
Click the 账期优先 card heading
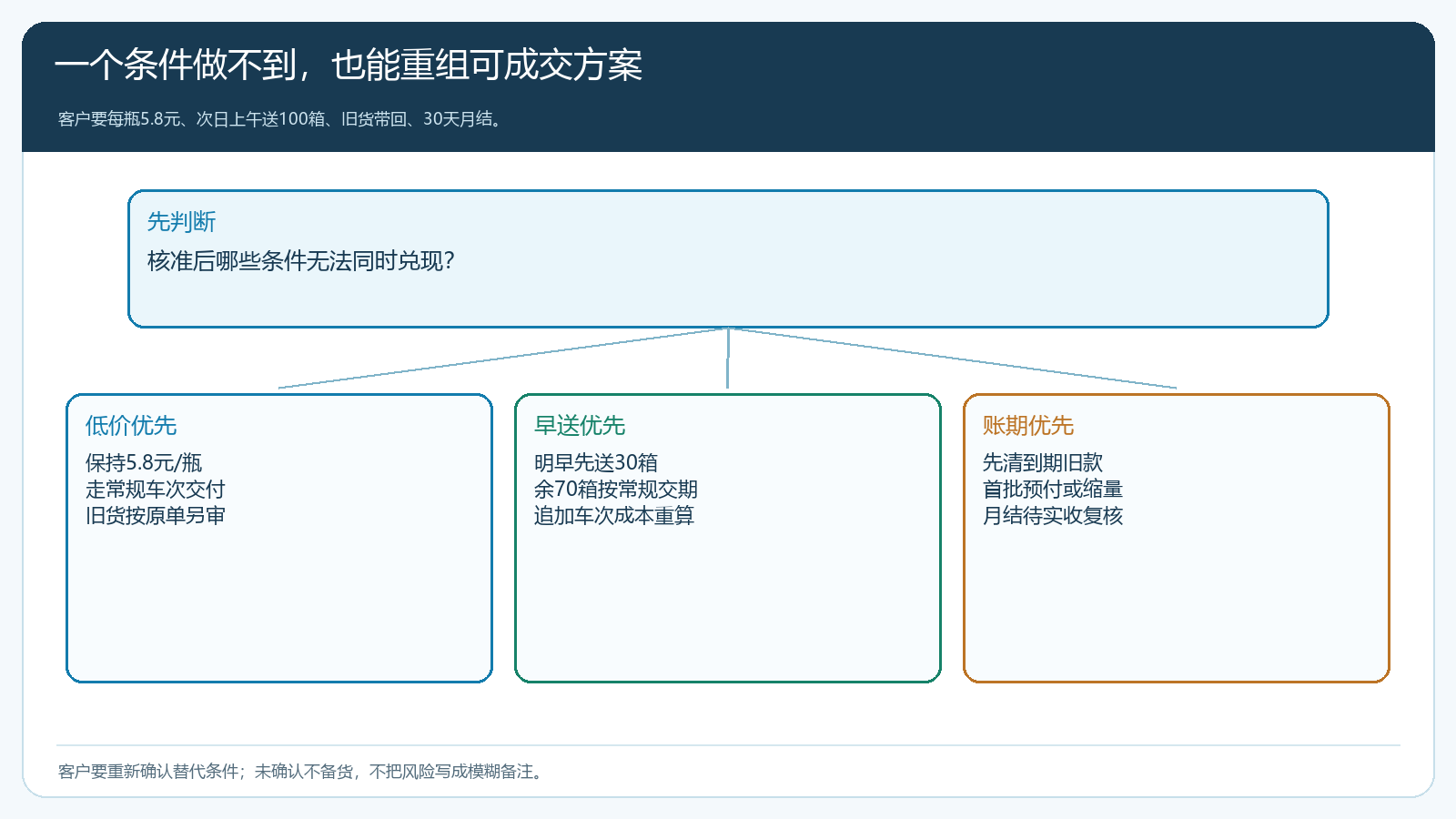click(1028, 425)
